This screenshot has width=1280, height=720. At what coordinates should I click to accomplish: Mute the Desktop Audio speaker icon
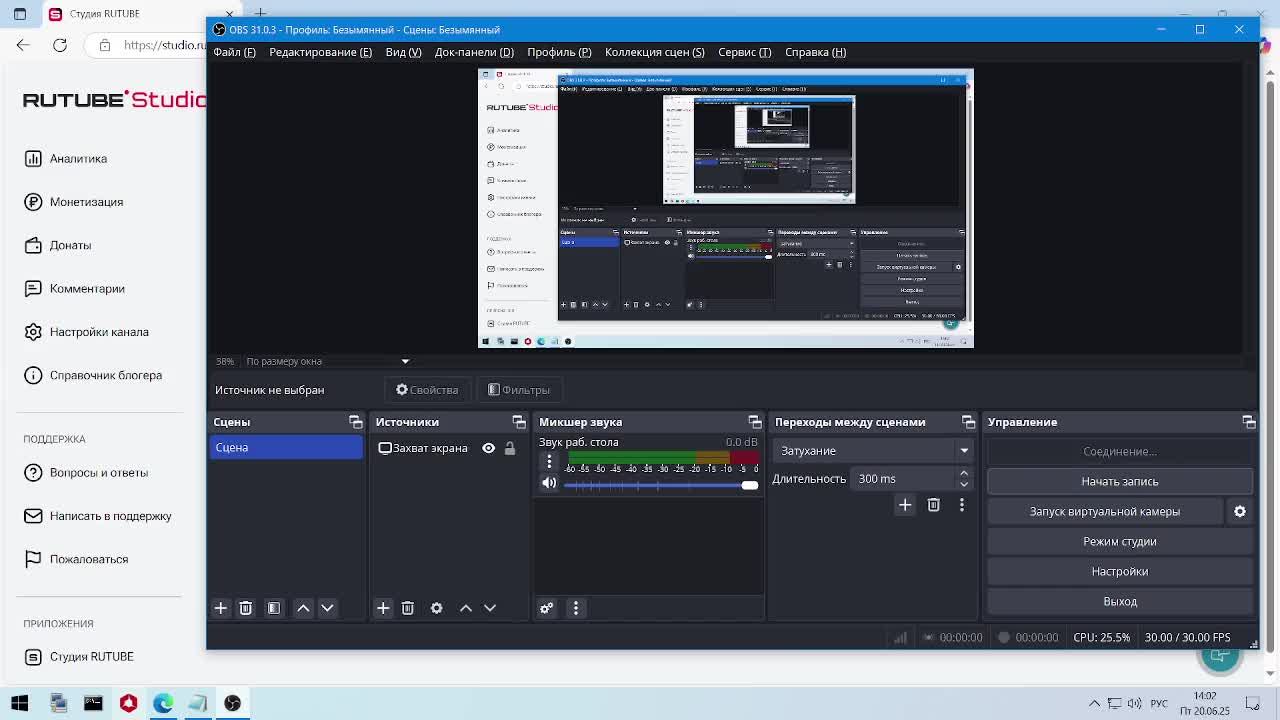pos(549,483)
